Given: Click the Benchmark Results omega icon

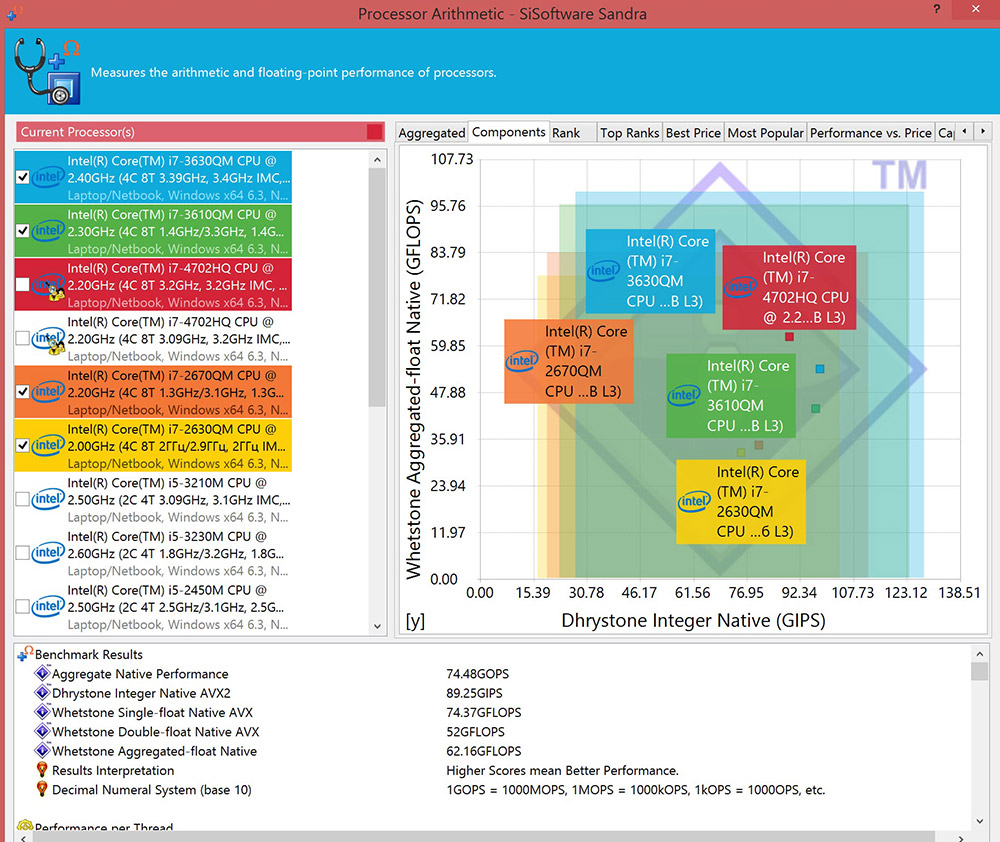Looking at the screenshot, I should point(26,653).
